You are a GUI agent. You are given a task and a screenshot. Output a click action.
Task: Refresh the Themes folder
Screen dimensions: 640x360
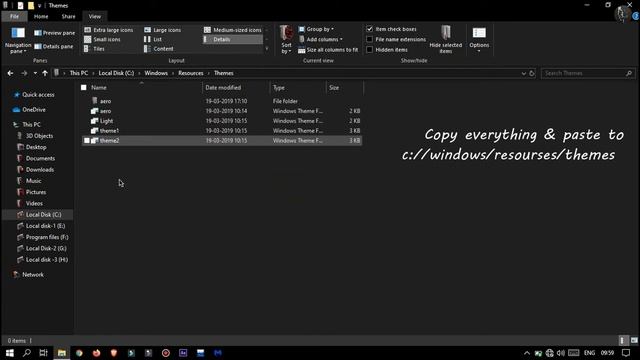532,73
